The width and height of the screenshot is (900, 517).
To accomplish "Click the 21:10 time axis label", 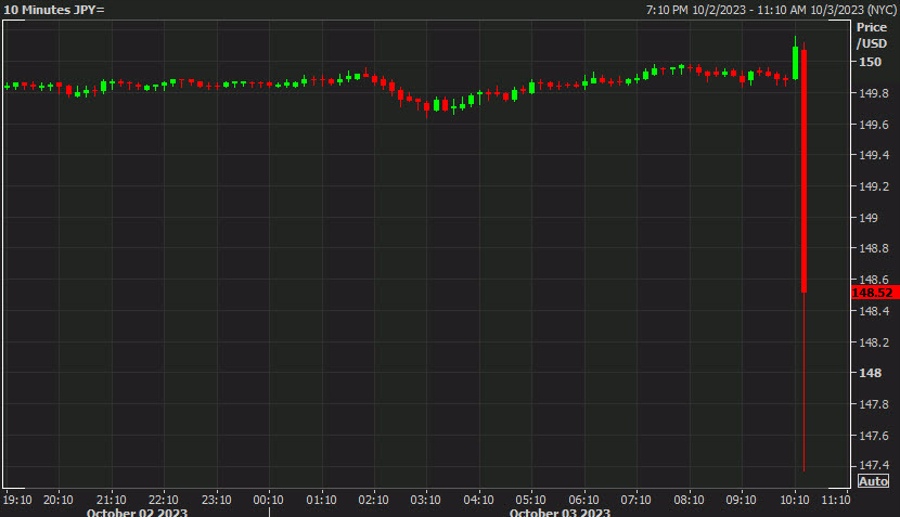I will click(111, 500).
